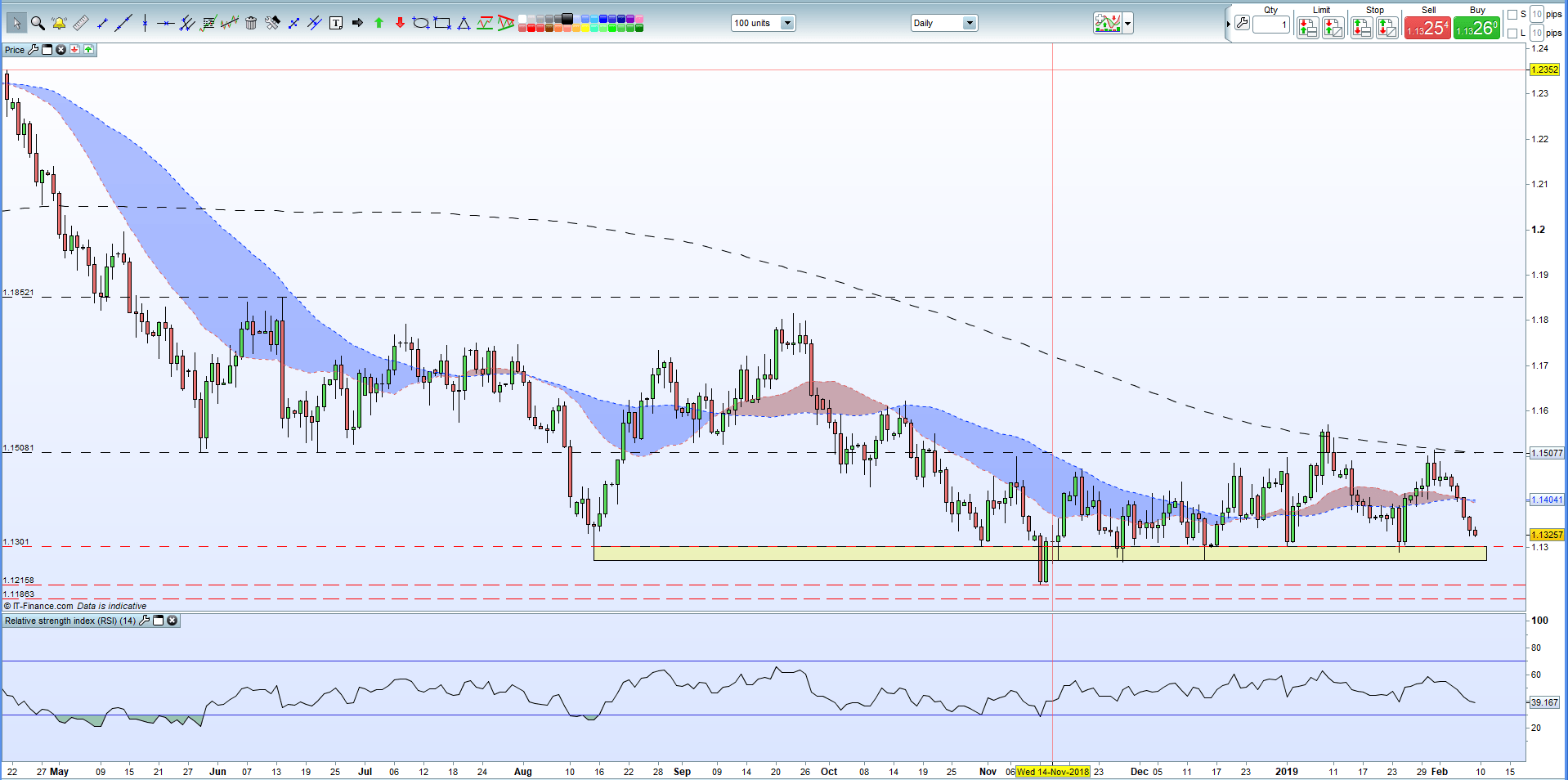Select the blue diagonal arrow line tool
This screenshot has height=780, width=1568.
click(x=293, y=23)
